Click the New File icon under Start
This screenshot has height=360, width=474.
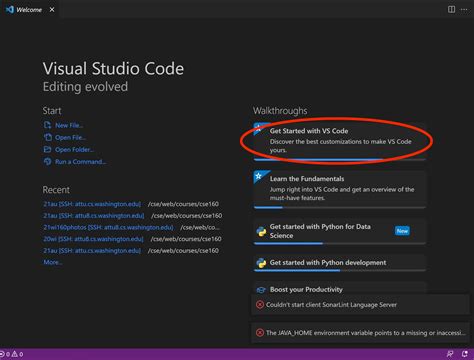pos(47,125)
